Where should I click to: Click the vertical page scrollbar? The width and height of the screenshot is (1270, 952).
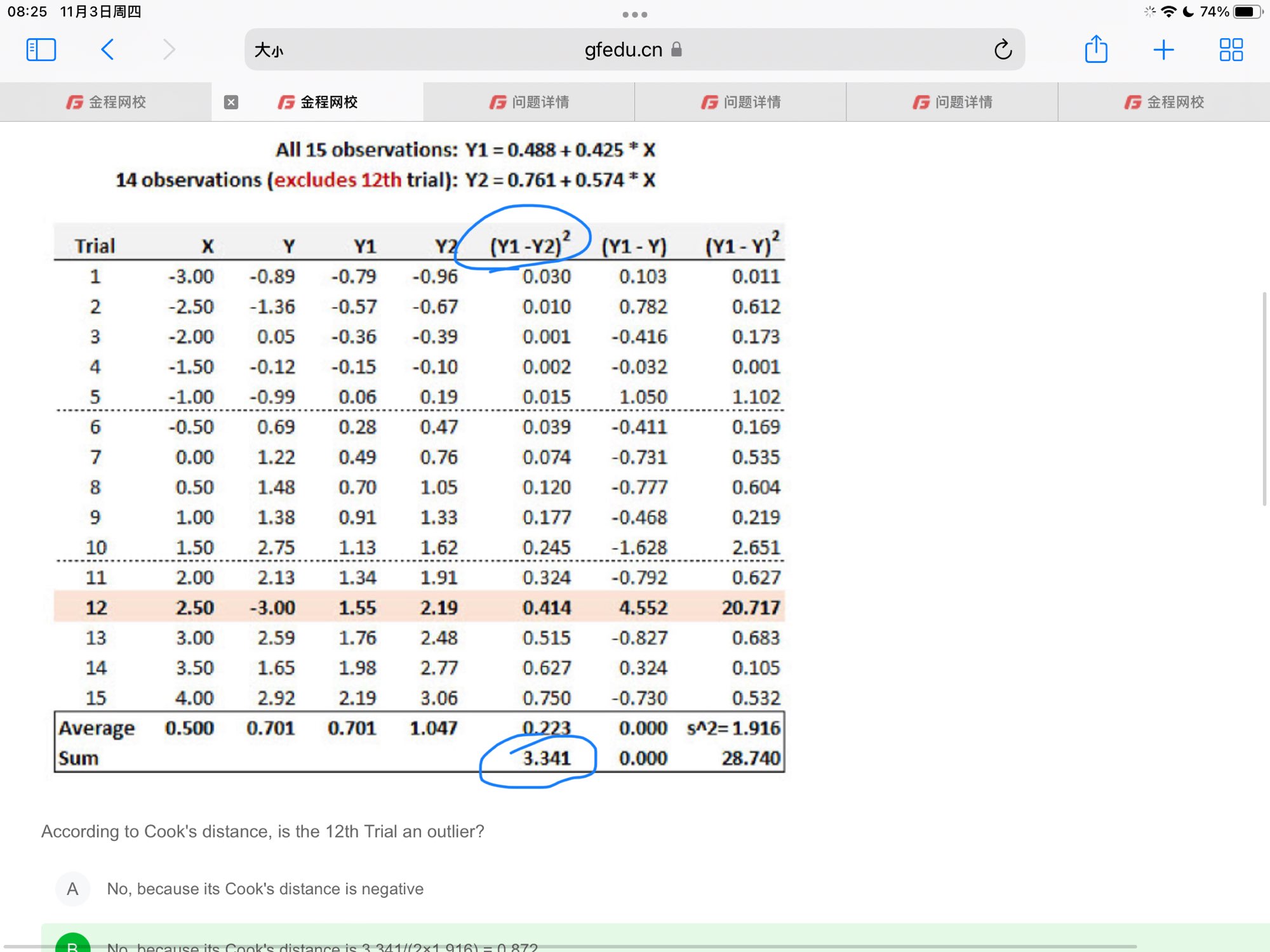[x=1264, y=400]
